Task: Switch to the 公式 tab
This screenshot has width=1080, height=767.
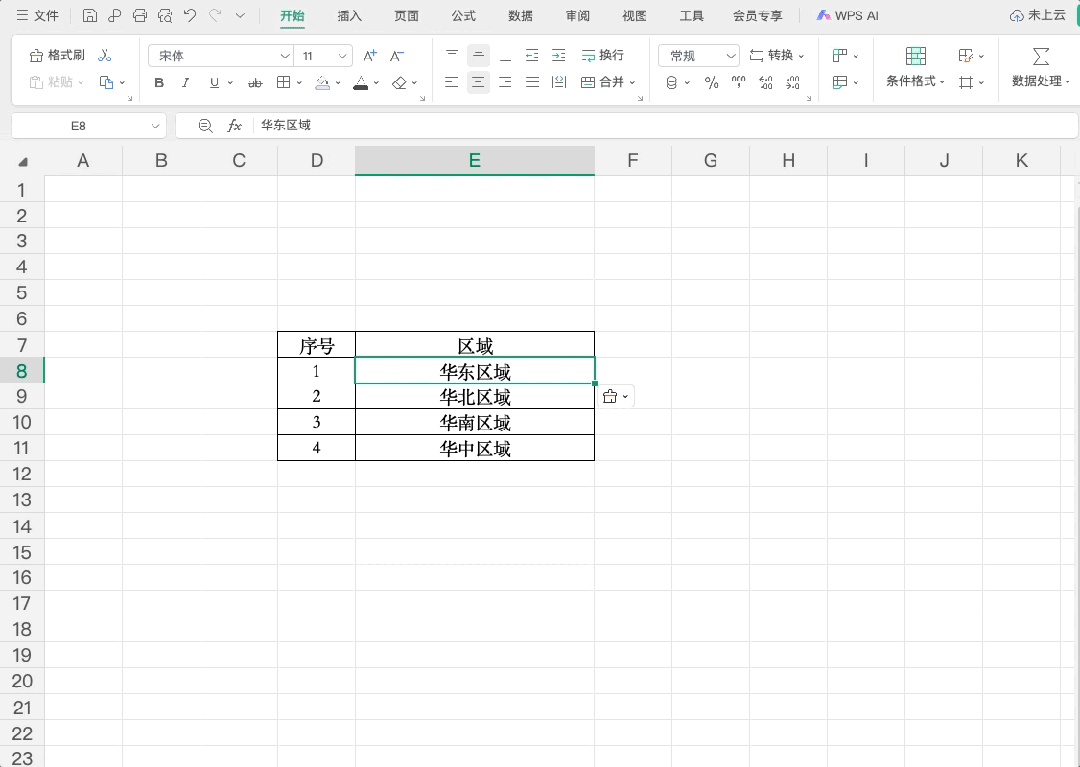Action: click(464, 16)
